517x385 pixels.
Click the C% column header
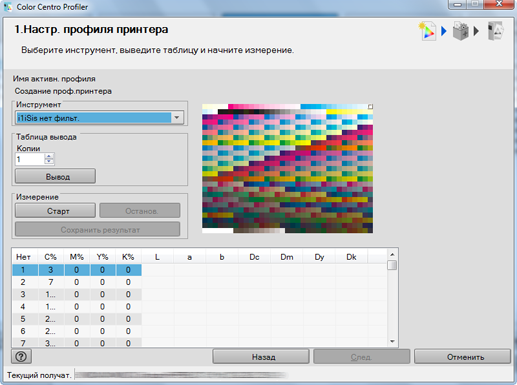(51, 257)
